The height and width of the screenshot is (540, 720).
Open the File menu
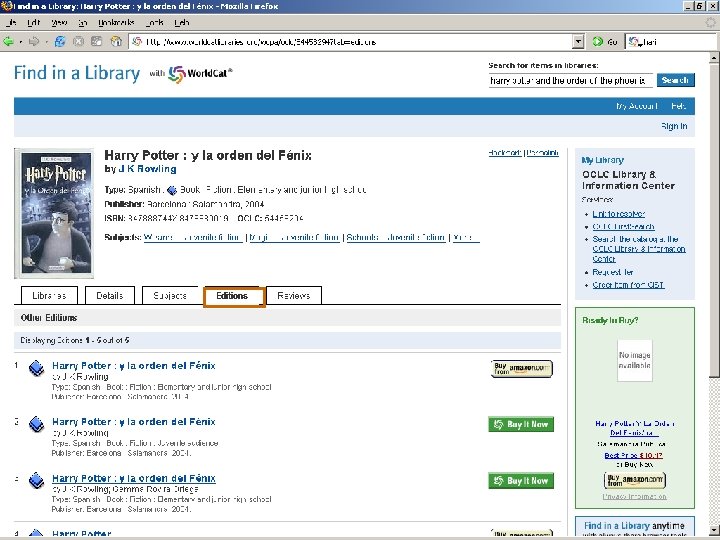click(11, 22)
